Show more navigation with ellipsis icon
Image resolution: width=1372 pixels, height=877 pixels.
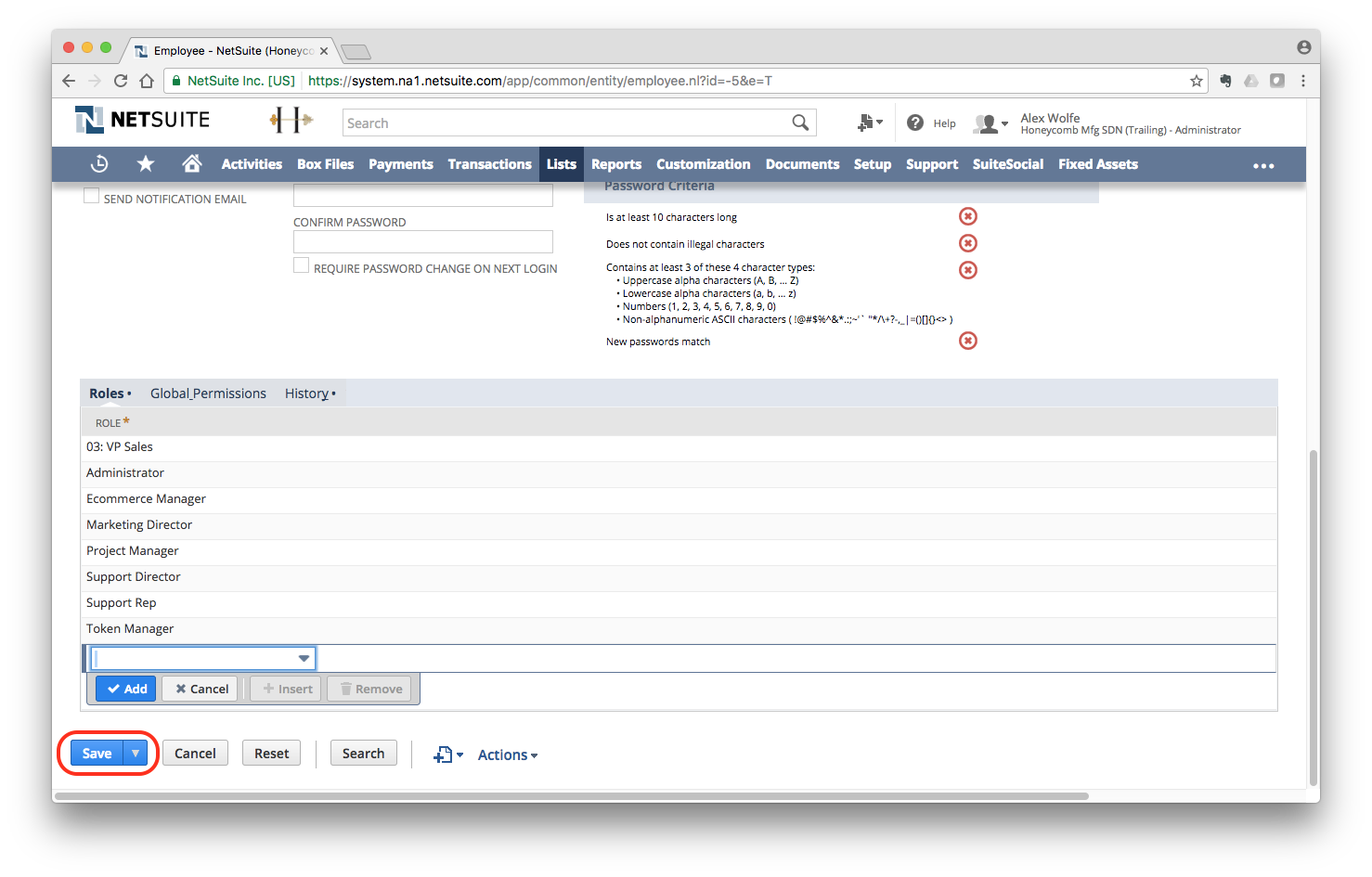pos(1263,165)
